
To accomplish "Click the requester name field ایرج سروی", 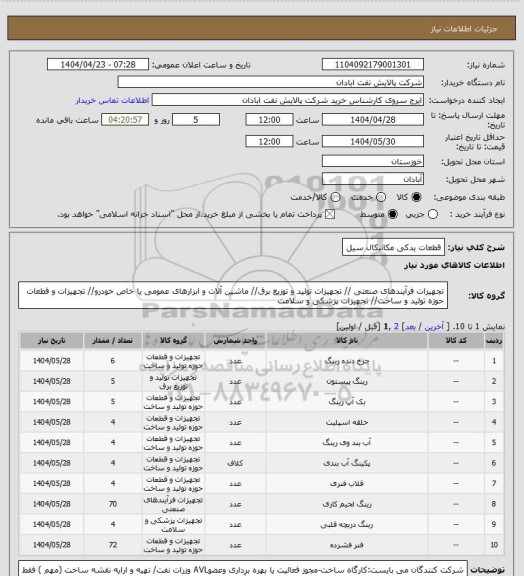I will click(x=288, y=100).
